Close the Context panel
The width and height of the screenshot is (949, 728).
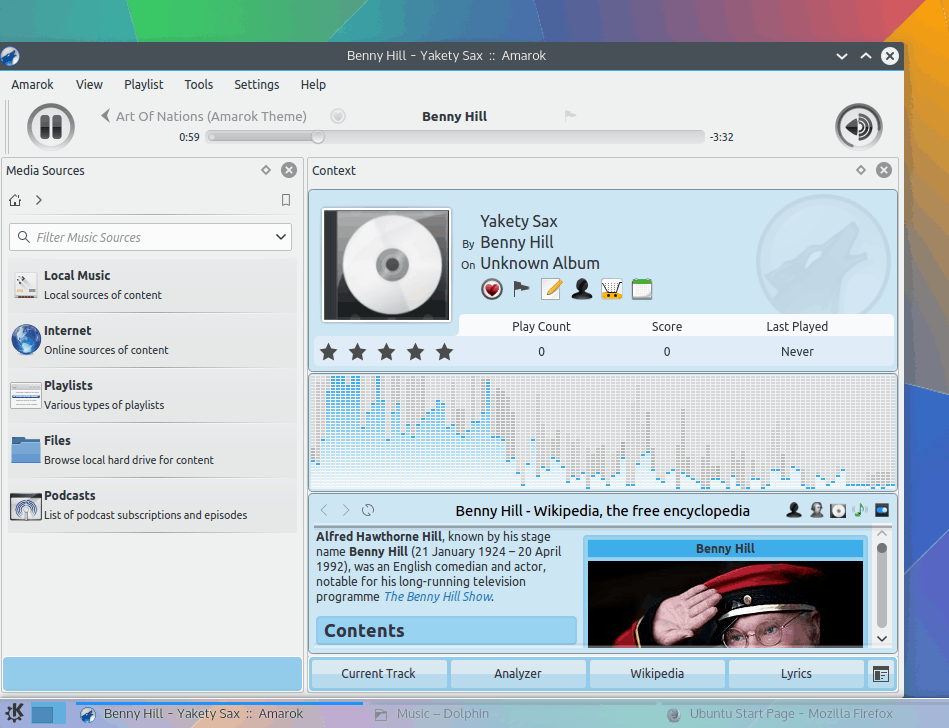click(x=884, y=170)
